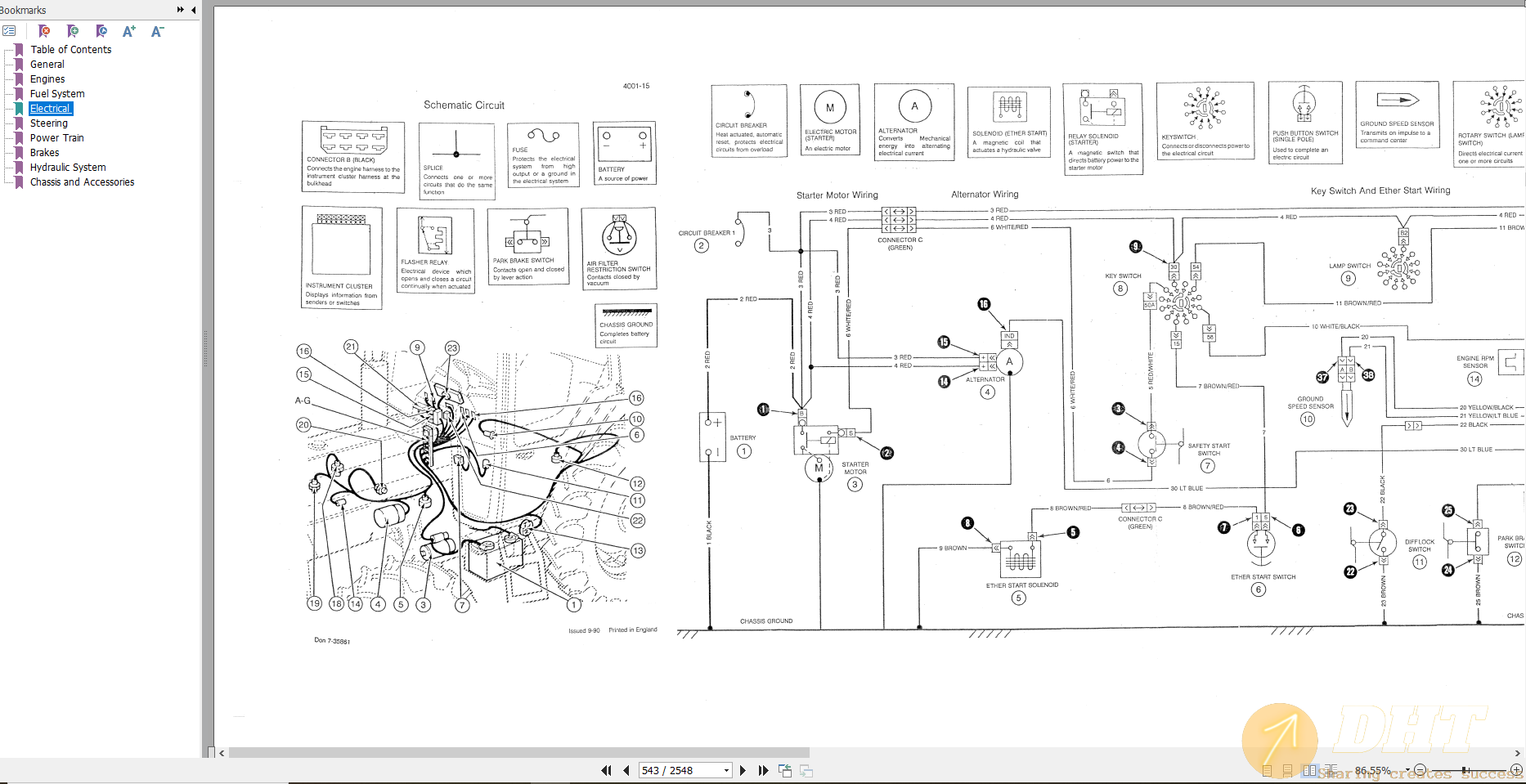1526x784 pixels.
Task: Open the page number dropdown
Action: pyautogui.click(x=725, y=769)
